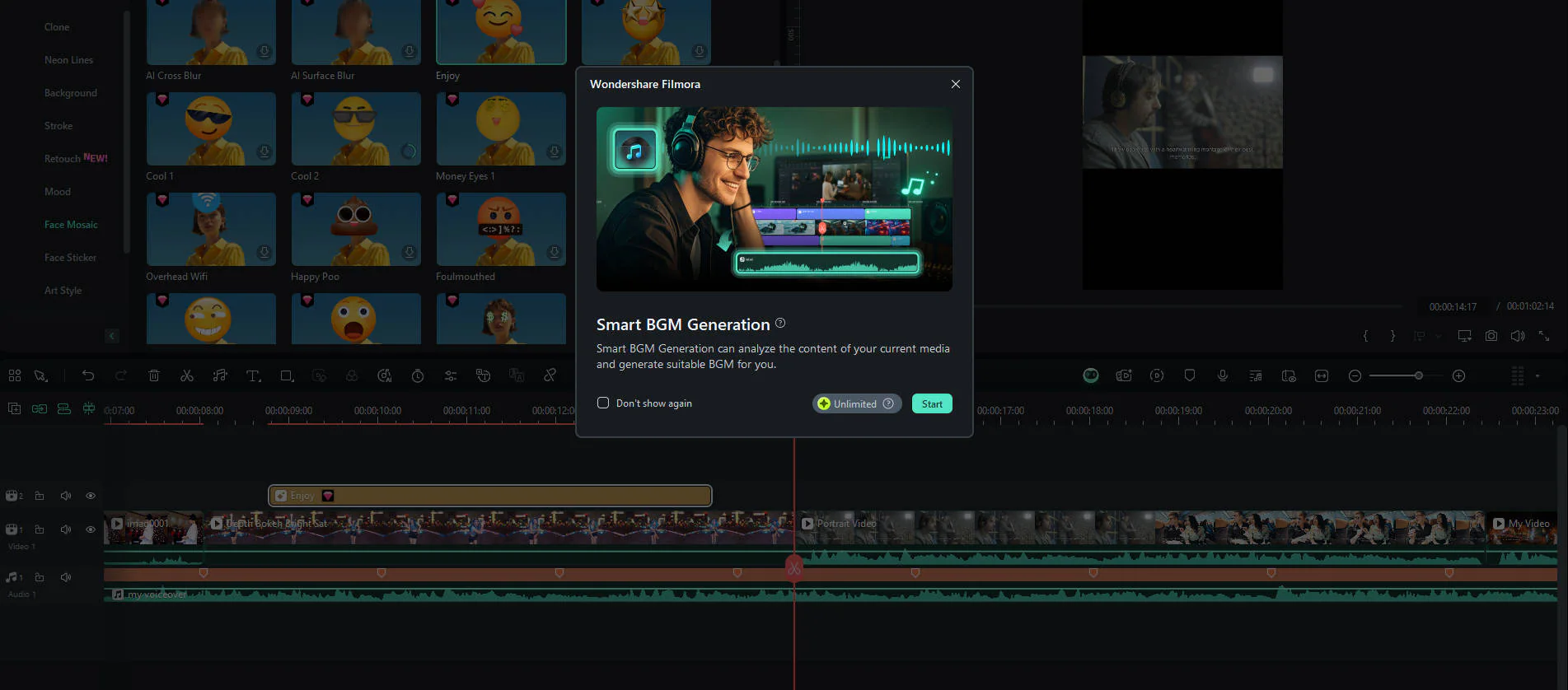Open the selection tool dropdown

pyautogui.click(x=41, y=375)
